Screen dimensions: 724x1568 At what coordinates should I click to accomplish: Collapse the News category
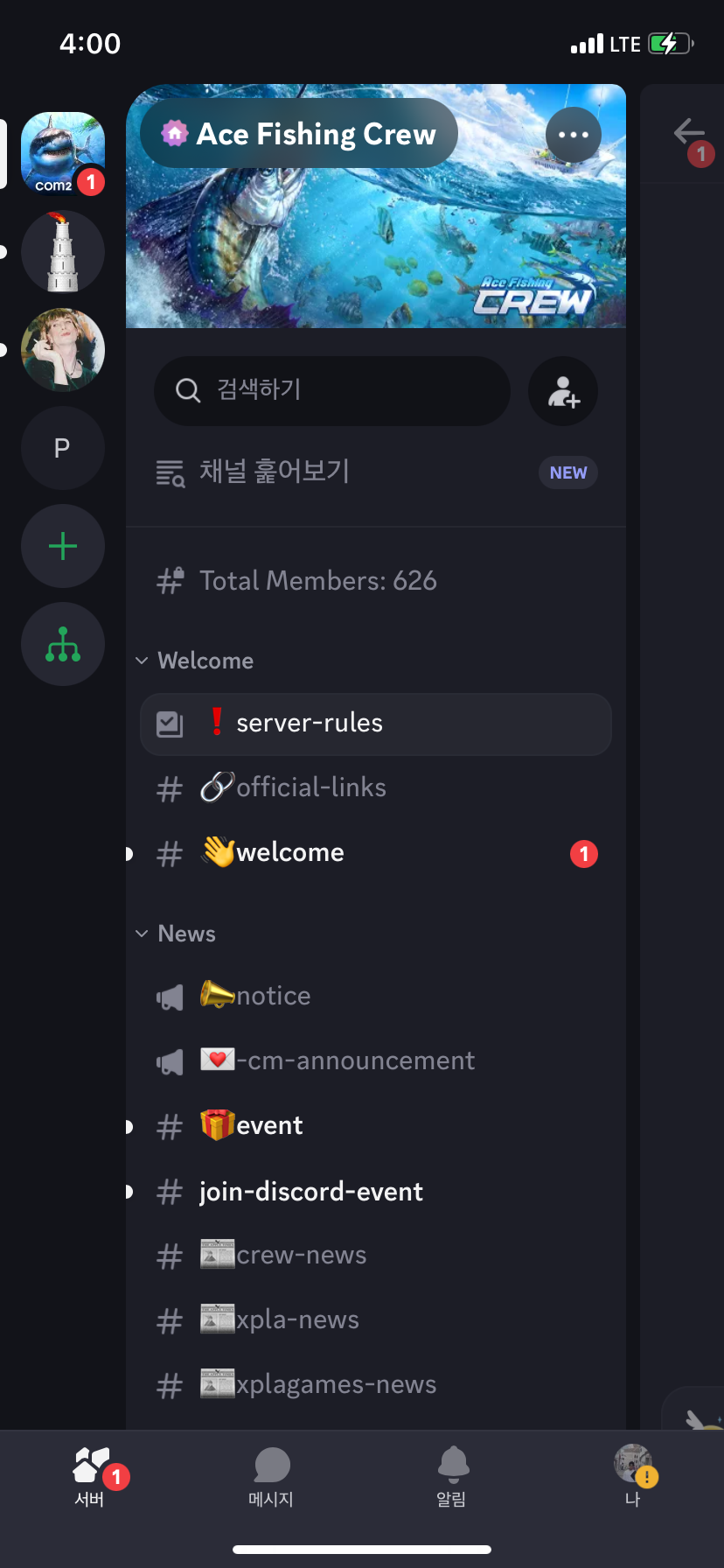tap(177, 934)
